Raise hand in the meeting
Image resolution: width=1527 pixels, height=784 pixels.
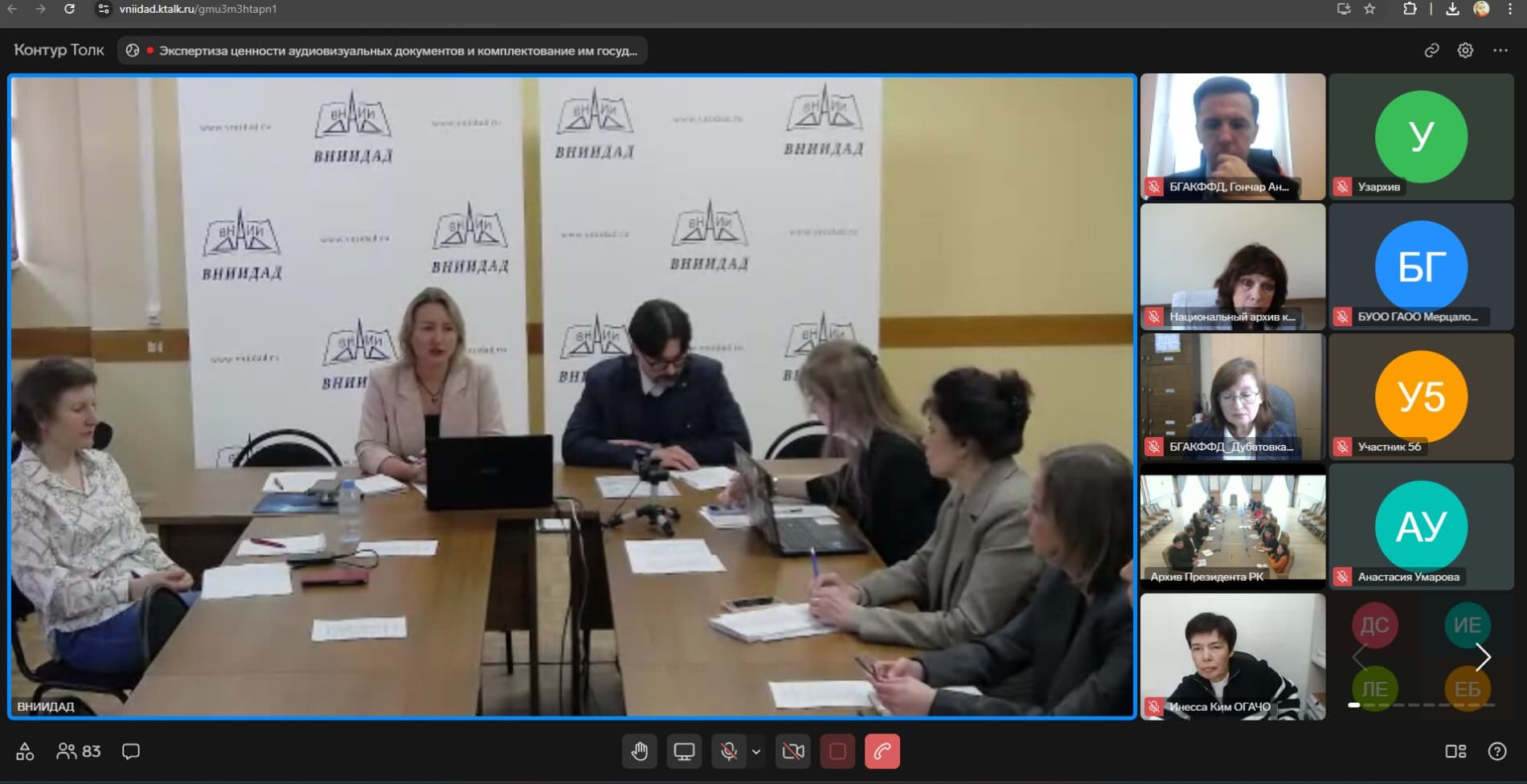pos(640,752)
